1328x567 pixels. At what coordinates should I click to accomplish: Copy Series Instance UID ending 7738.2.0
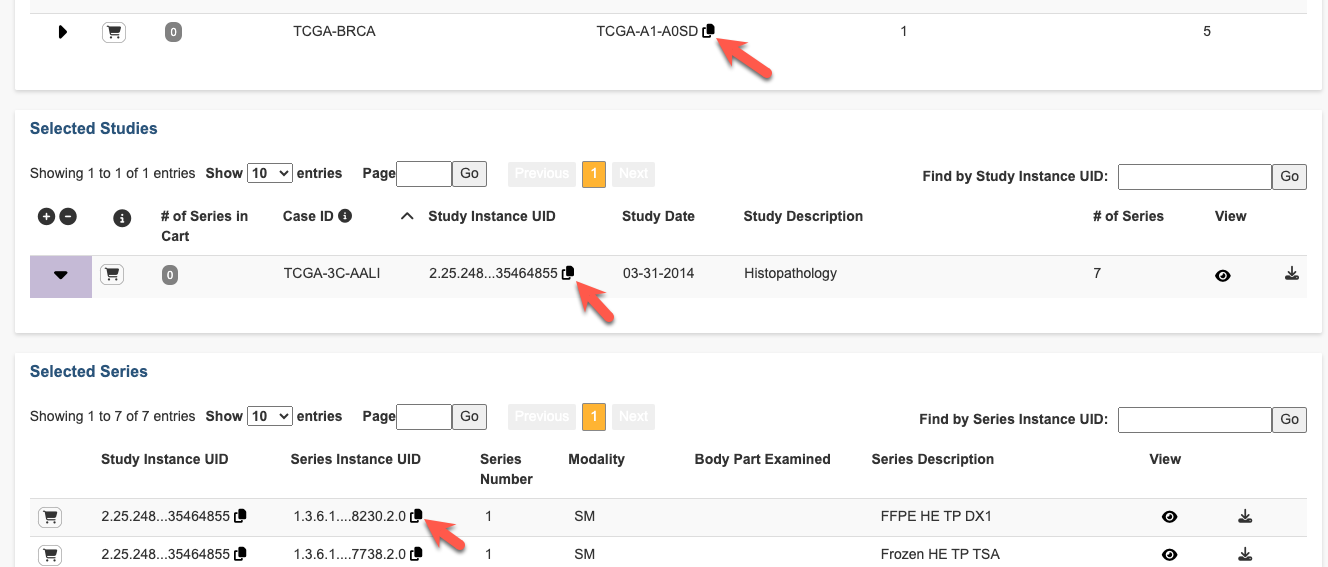(x=416, y=554)
